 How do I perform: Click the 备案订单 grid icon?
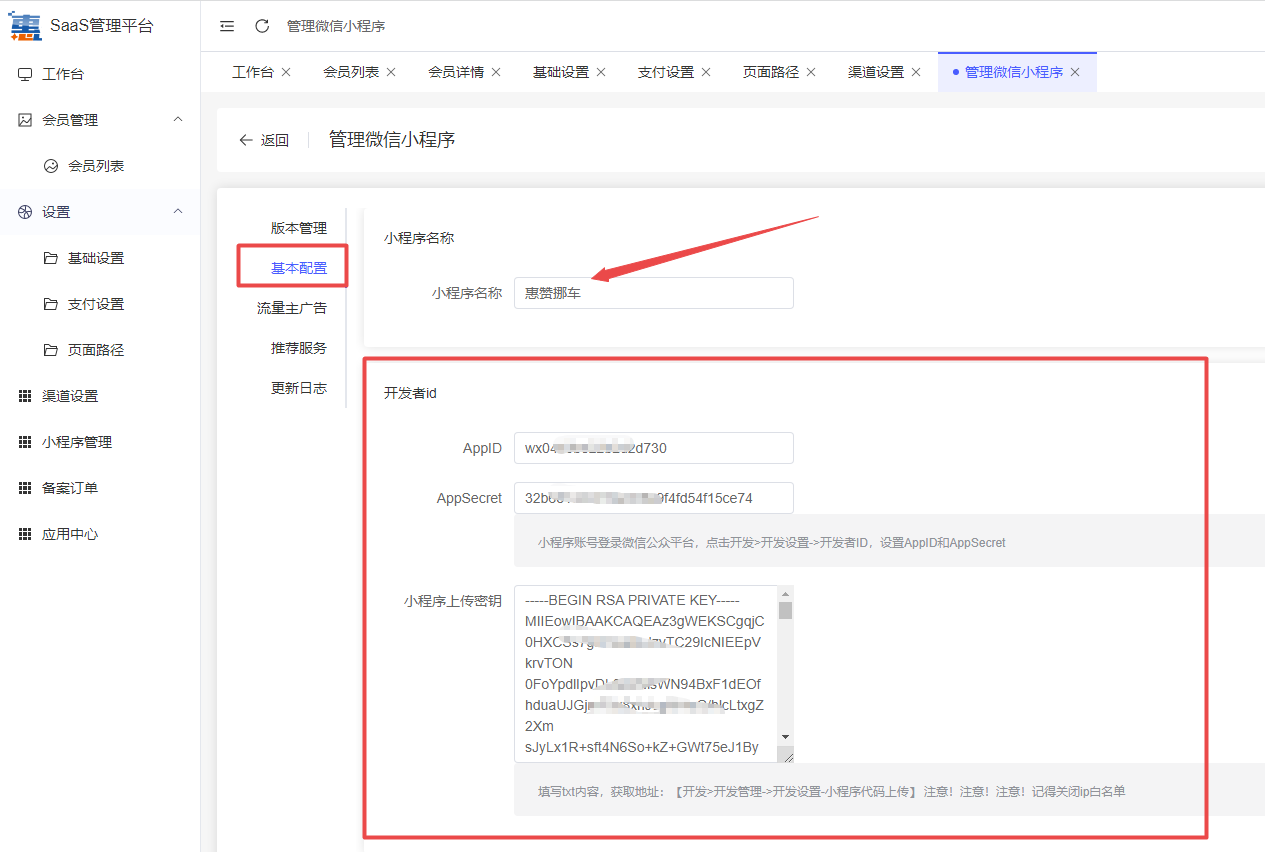pyautogui.click(x=25, y=488)
